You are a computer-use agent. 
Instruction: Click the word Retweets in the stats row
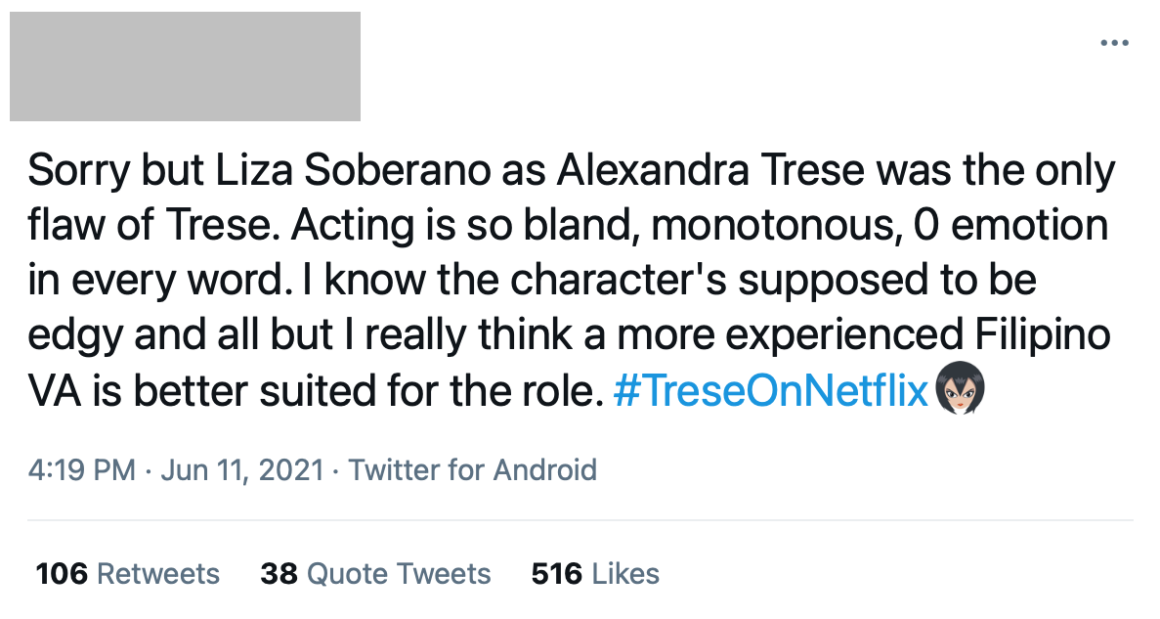coord(158,574)
